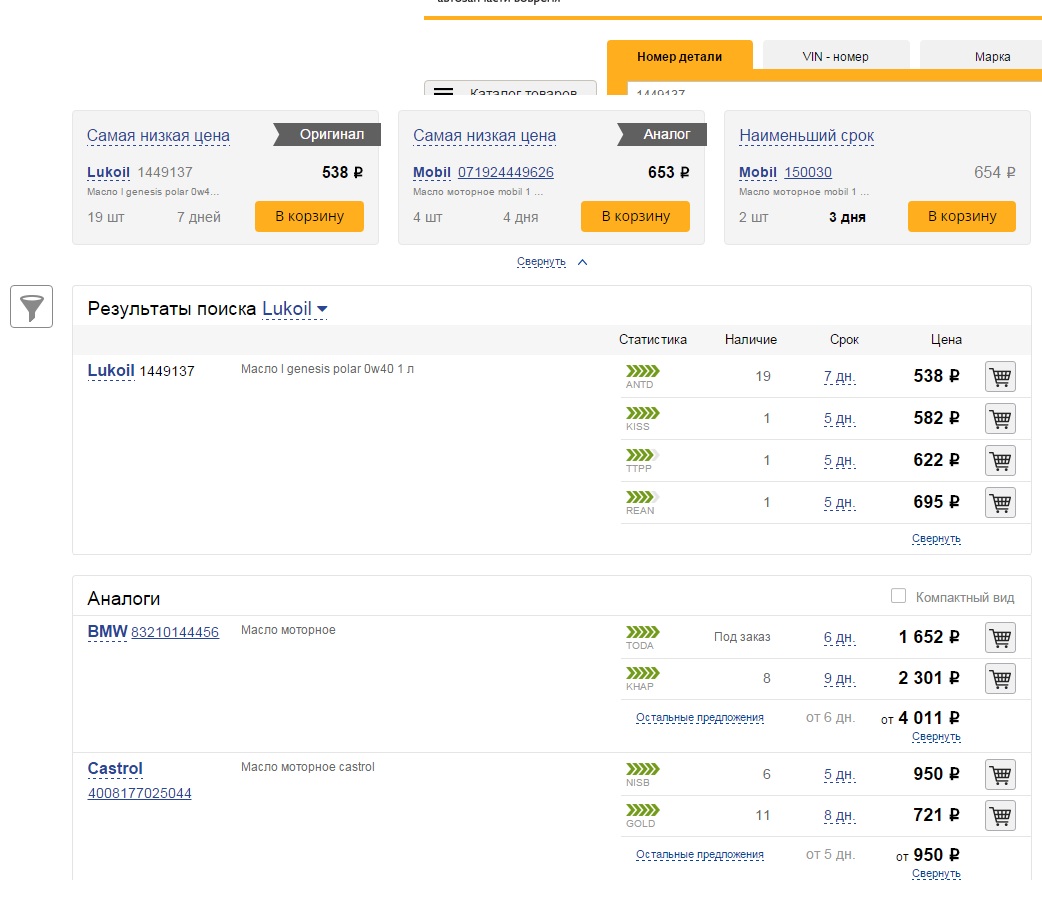Image resolution: width=1042 pixels, height=899 pixels.
Task: Expand remaining Castrol offers (Остальные предложения)
Action: (700, 854)
